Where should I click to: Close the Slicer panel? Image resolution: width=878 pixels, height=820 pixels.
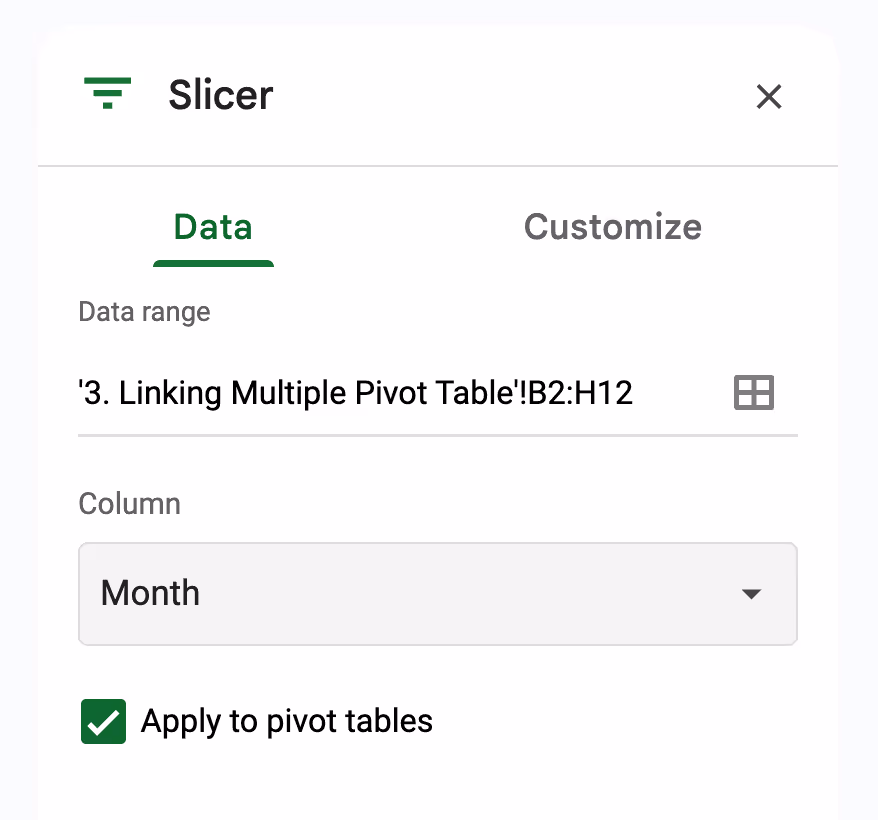click(x=768, y=96)
